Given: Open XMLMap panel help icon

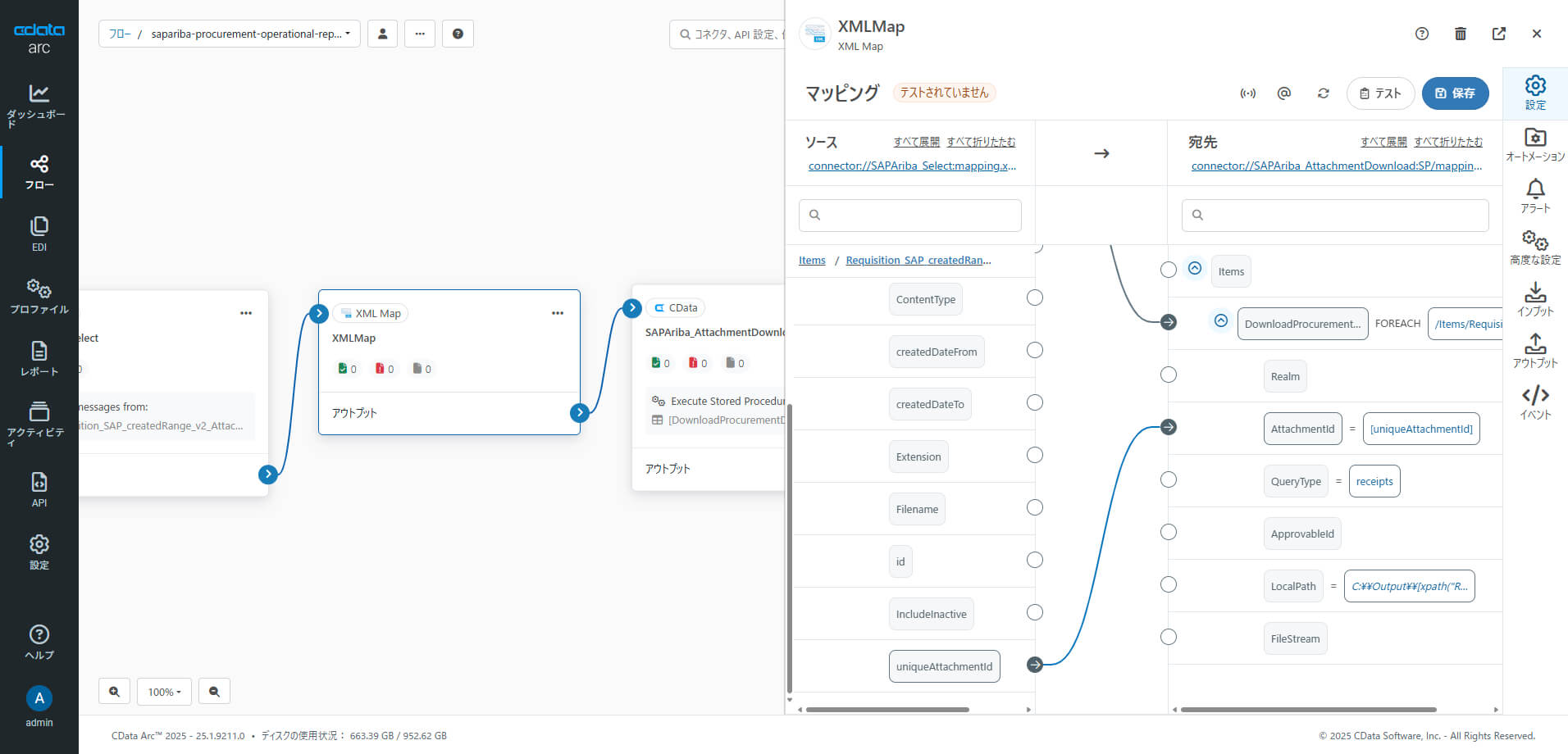Looking at the screenshot, I should (1422, 34).
